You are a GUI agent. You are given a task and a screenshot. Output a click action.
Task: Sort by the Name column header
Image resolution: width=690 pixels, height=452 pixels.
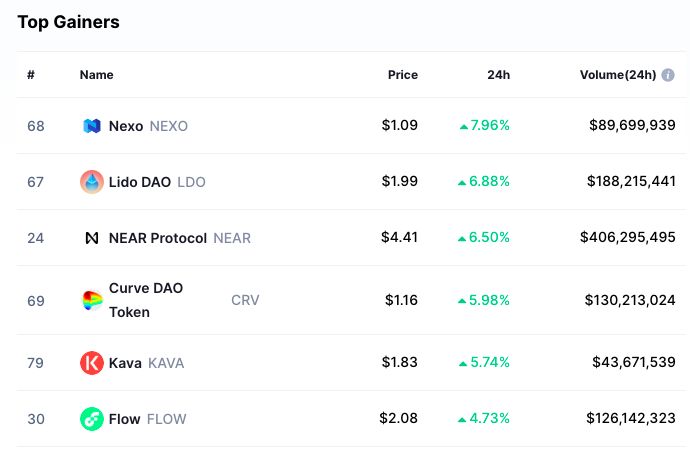pyautogui.click(x=96, y=75)
